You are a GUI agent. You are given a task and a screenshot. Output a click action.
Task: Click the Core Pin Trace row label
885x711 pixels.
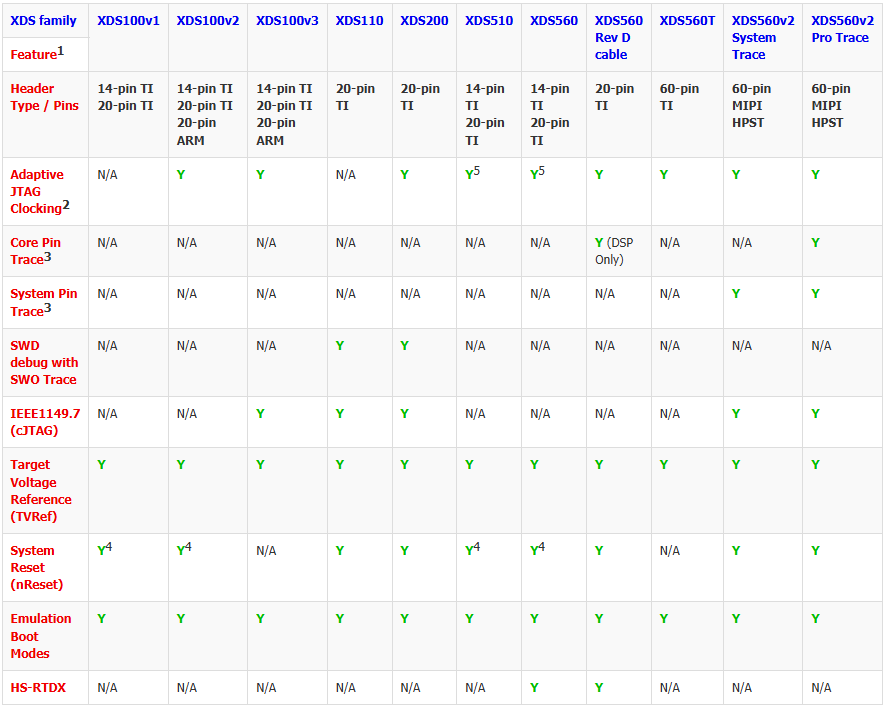(x=36, y=251)
